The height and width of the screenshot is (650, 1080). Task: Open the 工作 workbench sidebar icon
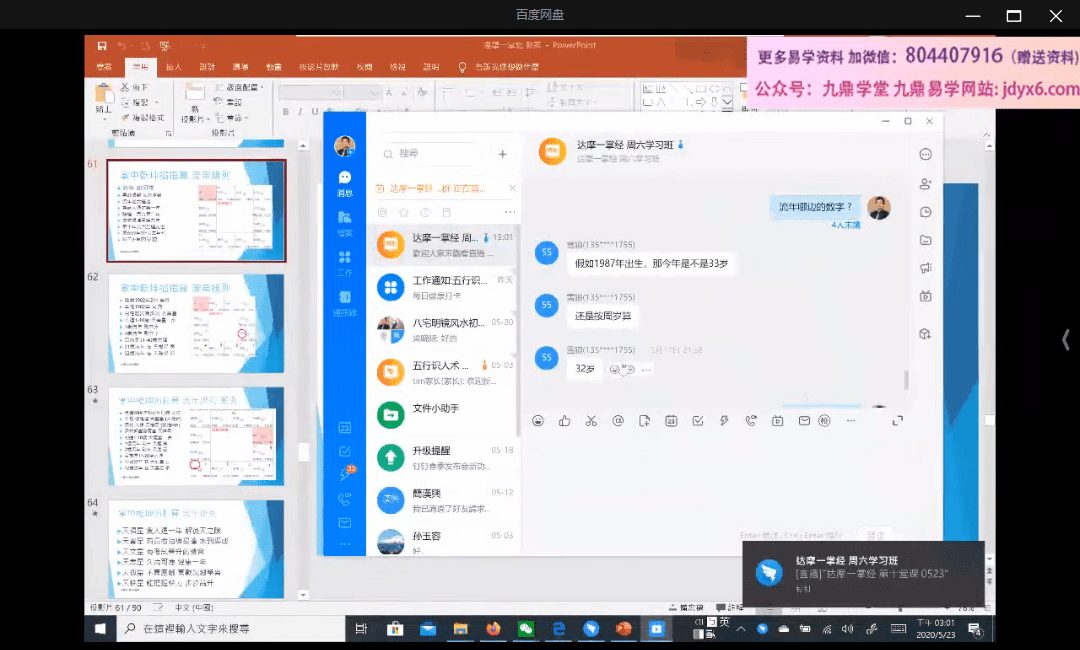[345, 260]
